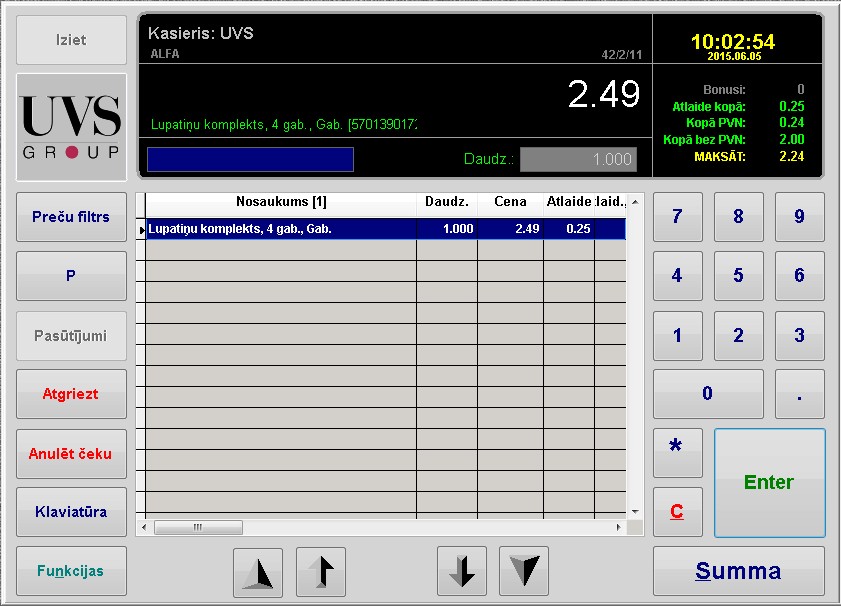The width and height of the screenshot is (841, 606).
Task: Click the large 2.49 price display
Action: click(604, 94)
